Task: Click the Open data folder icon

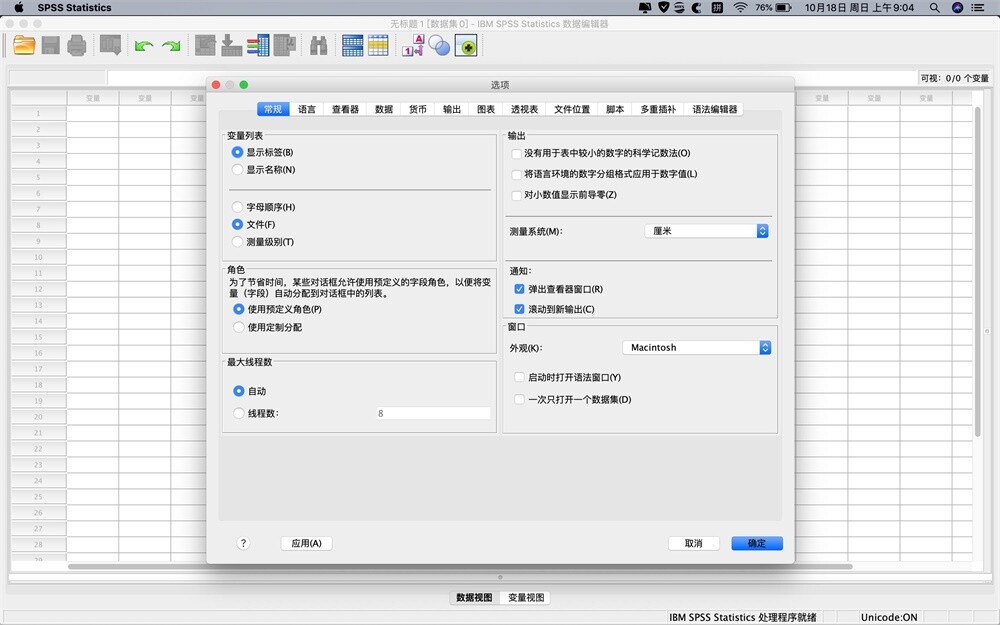Action: pyautogui.click(x=24, y=45)
